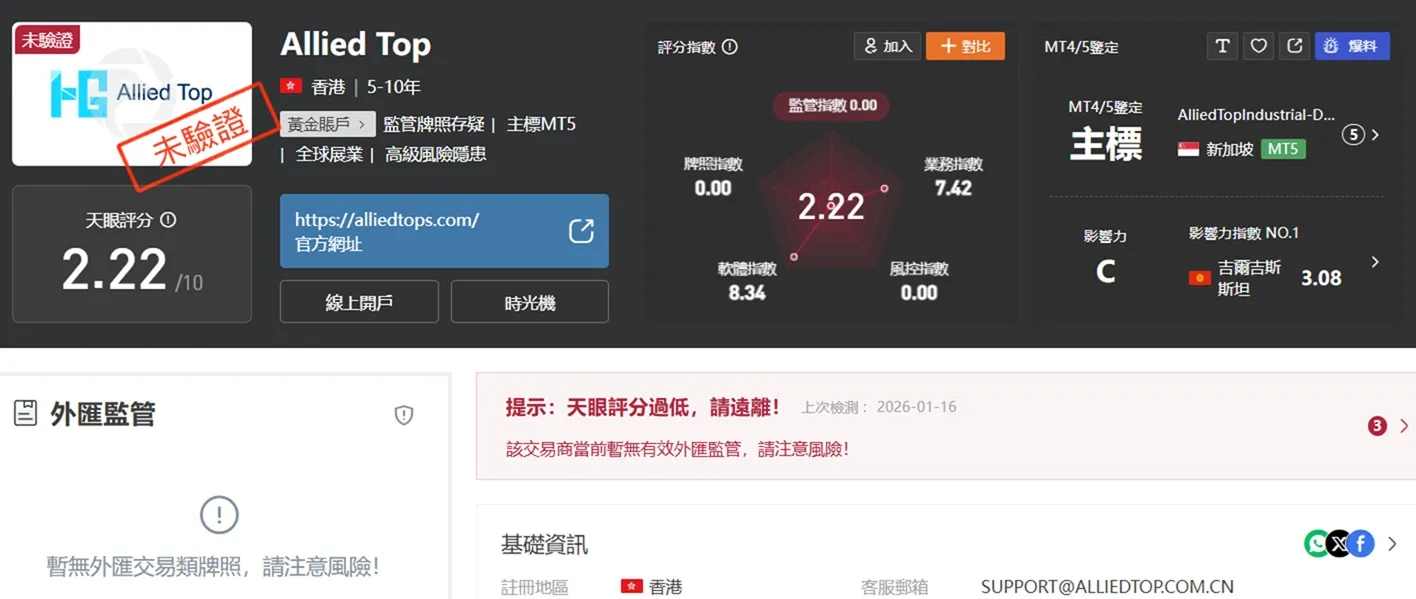Click the 風控指數 0.00 value
Viewport: 1416px width, 599px height.
tap(919, 293)
